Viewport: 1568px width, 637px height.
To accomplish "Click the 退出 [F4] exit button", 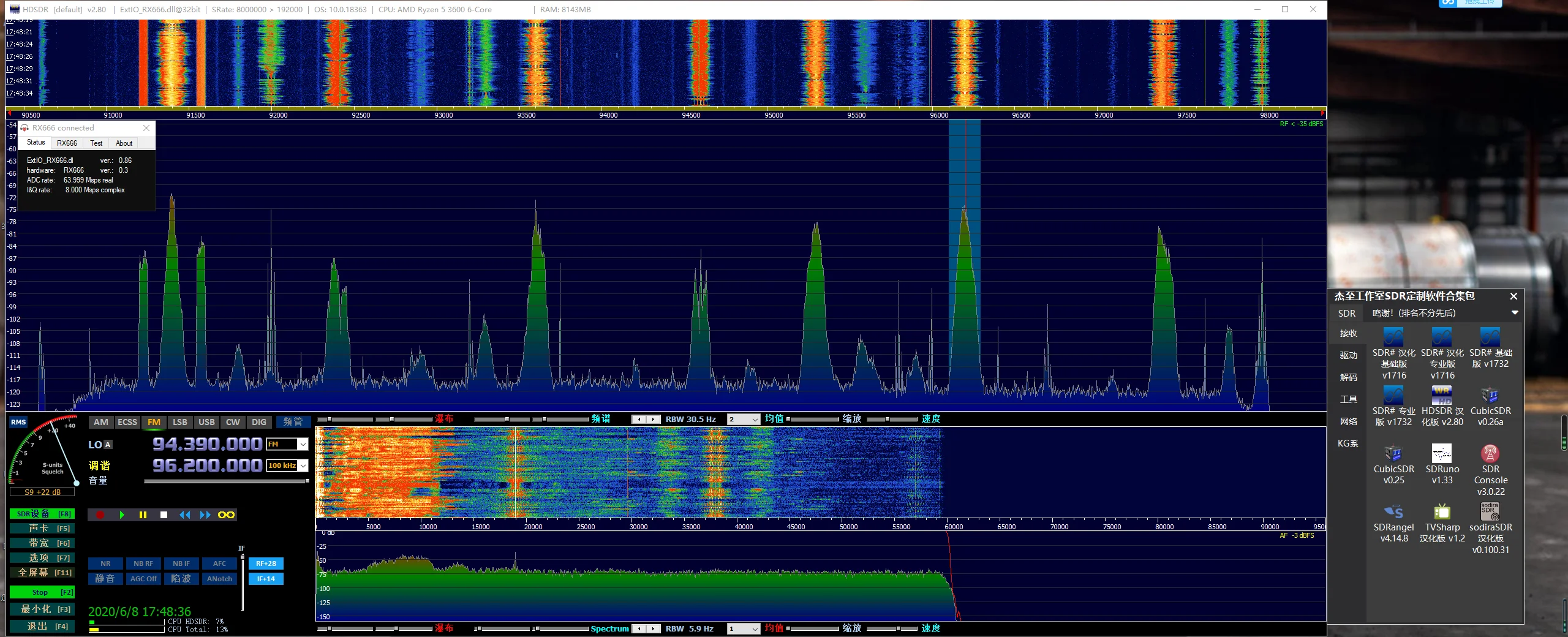I will coord(42,627).
